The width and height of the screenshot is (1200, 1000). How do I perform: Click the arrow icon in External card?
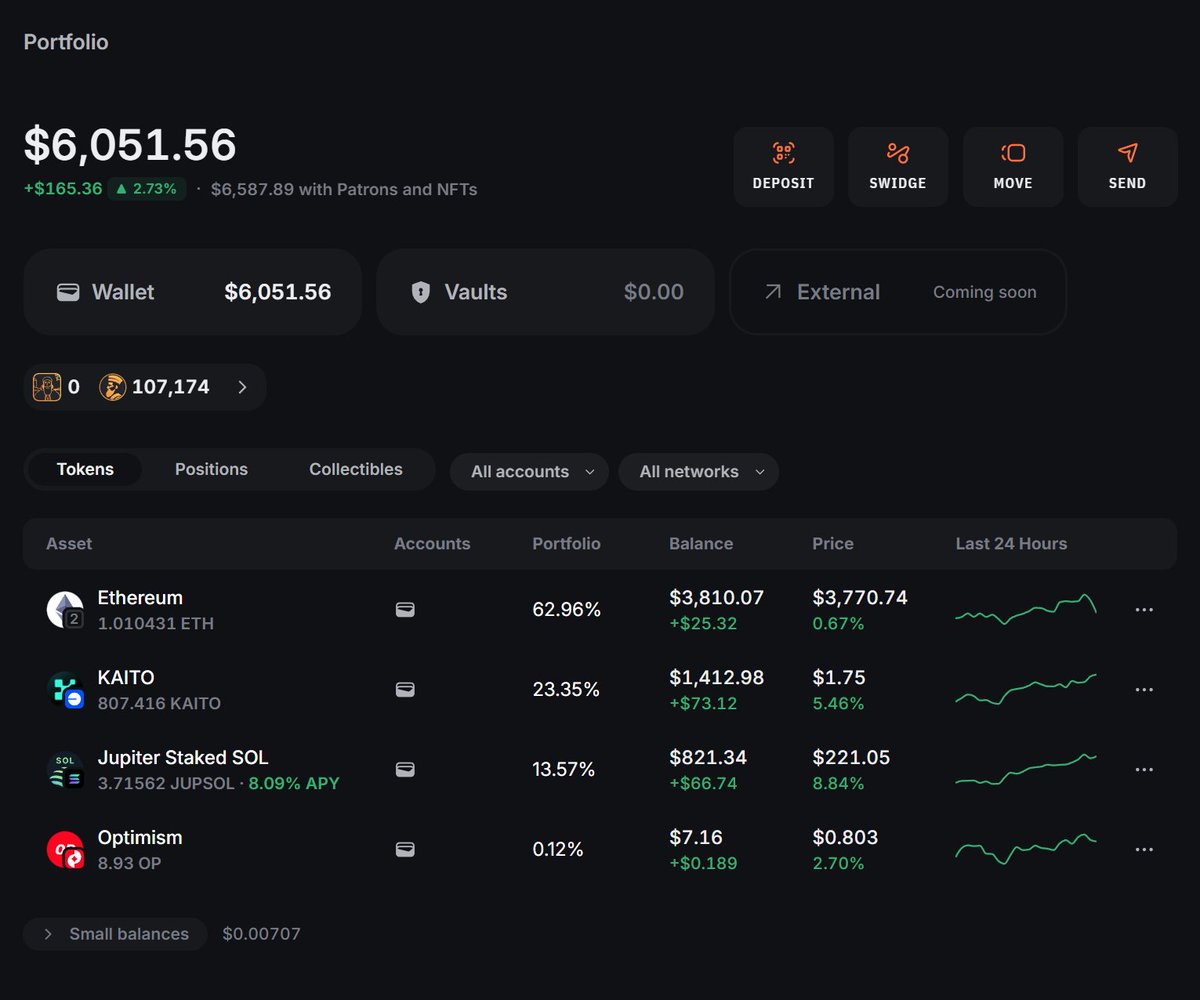coord(772,292)
